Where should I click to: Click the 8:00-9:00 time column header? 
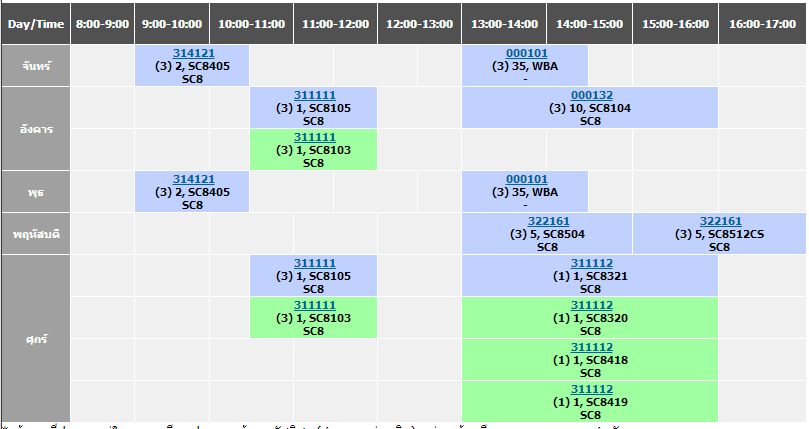tap(102, 23)
